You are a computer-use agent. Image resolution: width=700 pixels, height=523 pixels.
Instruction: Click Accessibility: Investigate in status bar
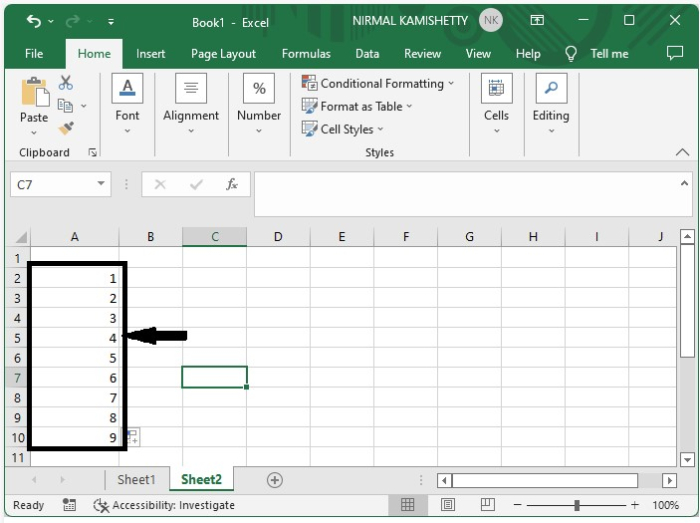point(164,505)
